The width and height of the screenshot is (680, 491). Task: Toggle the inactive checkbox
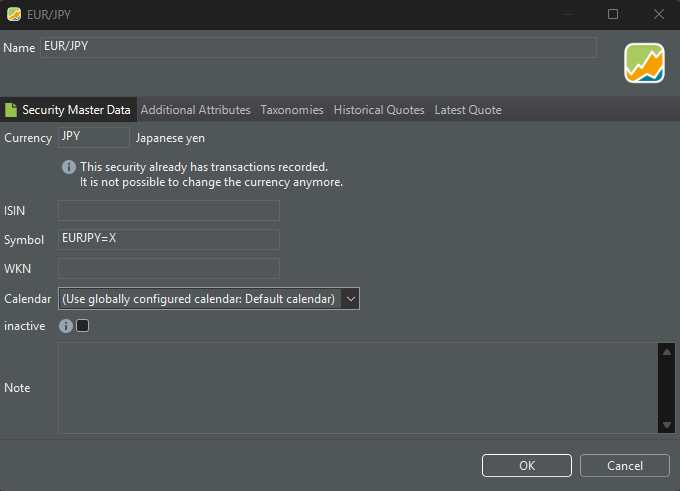82,326
